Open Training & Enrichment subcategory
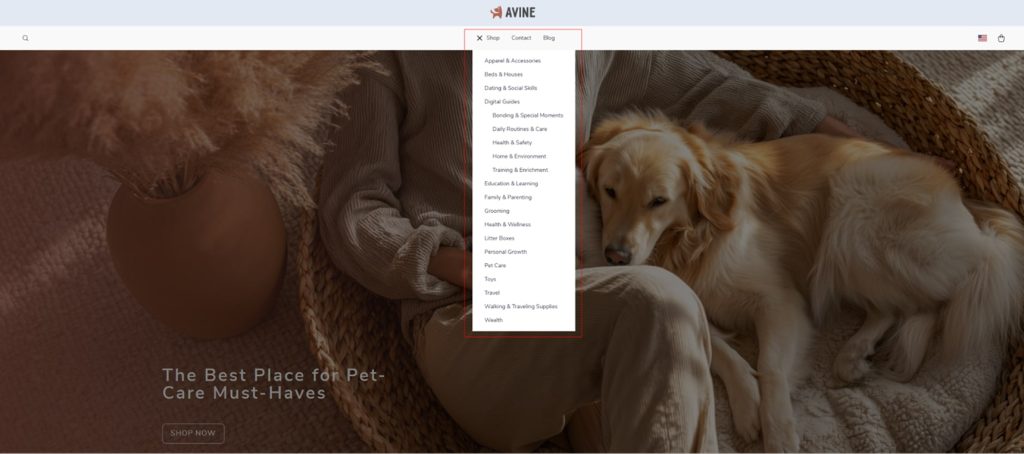1024x454 pixels. [519, 170]
